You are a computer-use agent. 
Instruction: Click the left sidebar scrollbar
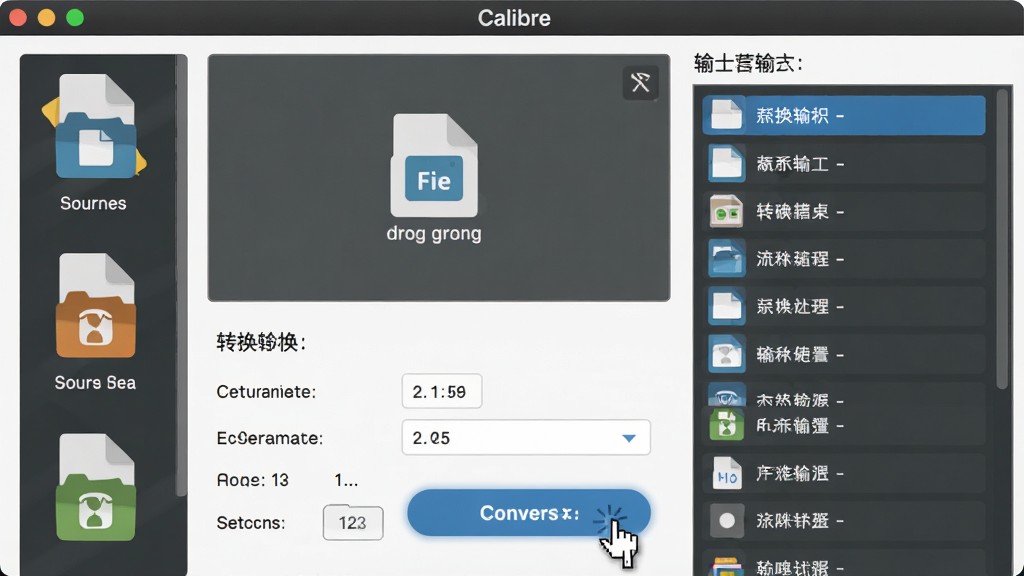tap(182, 274)
